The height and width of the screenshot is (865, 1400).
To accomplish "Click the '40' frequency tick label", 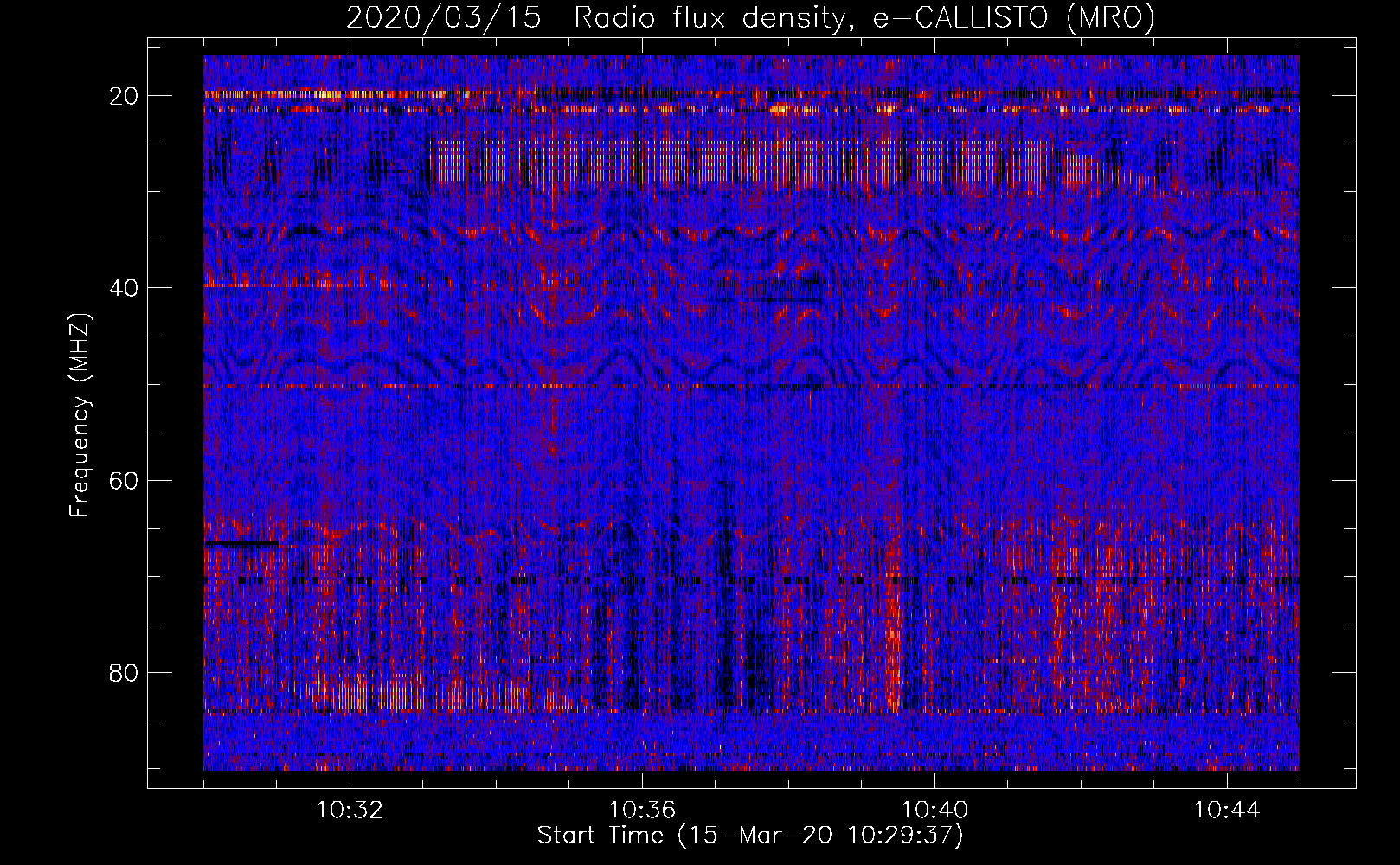I will [124, 288].
